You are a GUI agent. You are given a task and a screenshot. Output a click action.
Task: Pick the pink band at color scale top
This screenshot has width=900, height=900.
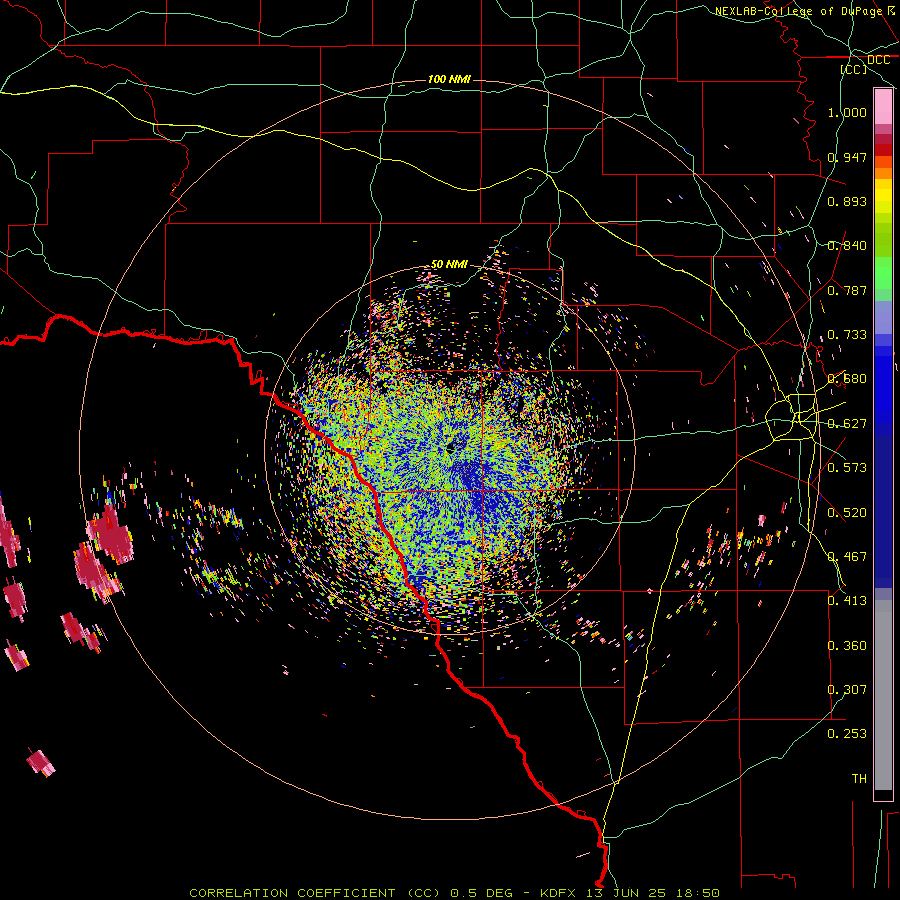point(883,107)
